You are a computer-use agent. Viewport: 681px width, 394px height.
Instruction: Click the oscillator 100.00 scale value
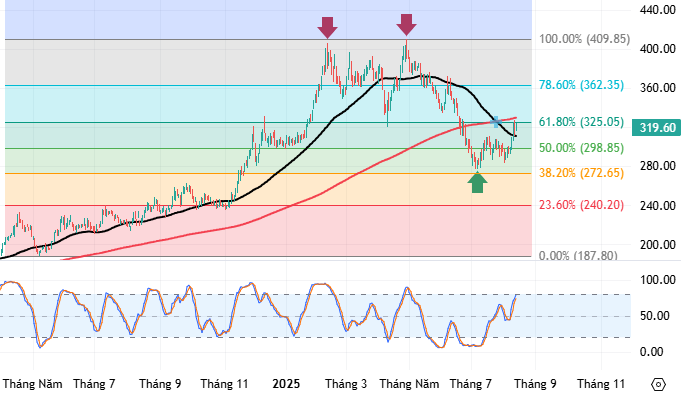(658, 280)
